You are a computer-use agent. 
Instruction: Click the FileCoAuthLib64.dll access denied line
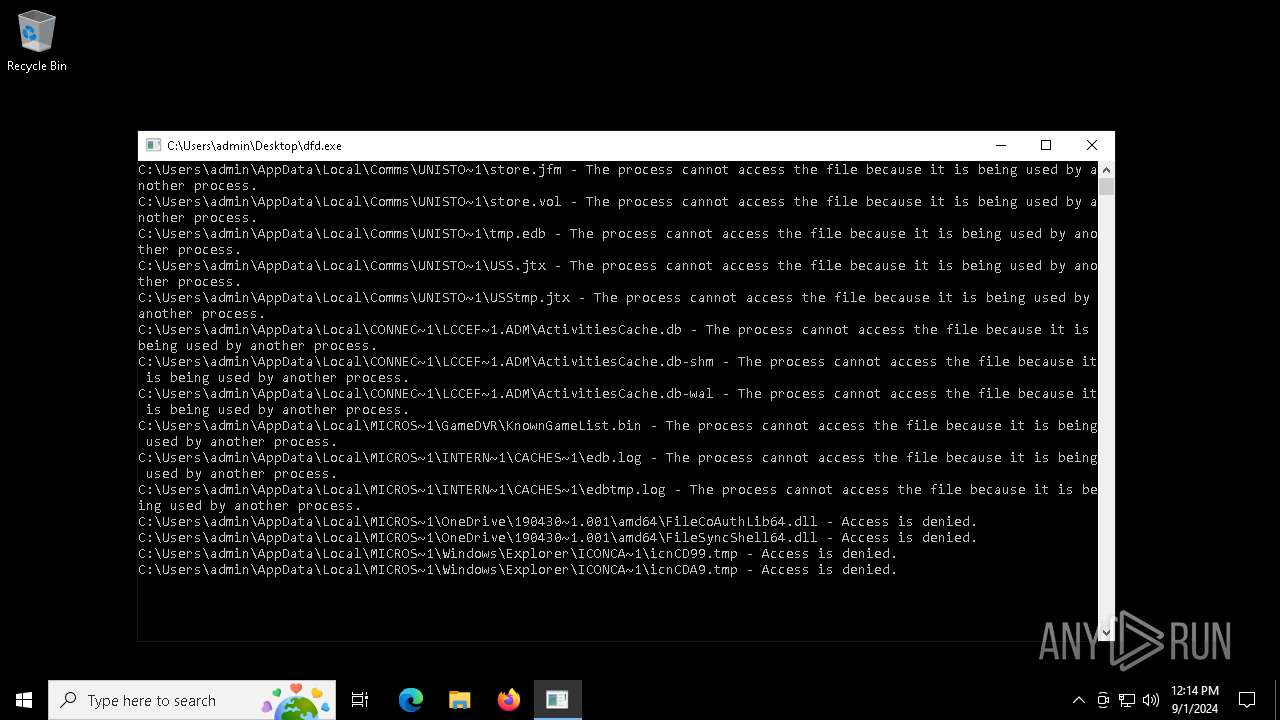[557, 521]
